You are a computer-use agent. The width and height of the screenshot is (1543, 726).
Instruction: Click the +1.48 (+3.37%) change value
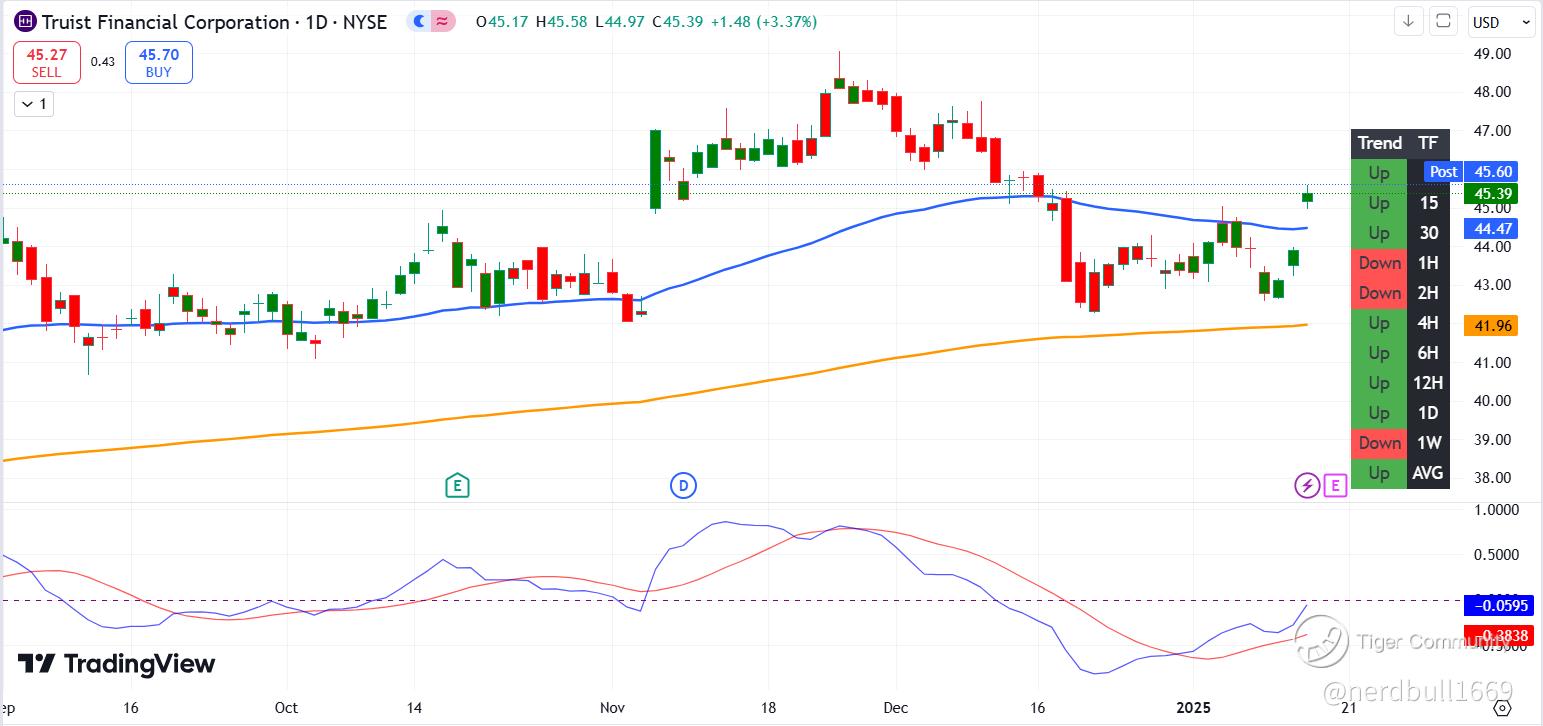click(763, 21)
